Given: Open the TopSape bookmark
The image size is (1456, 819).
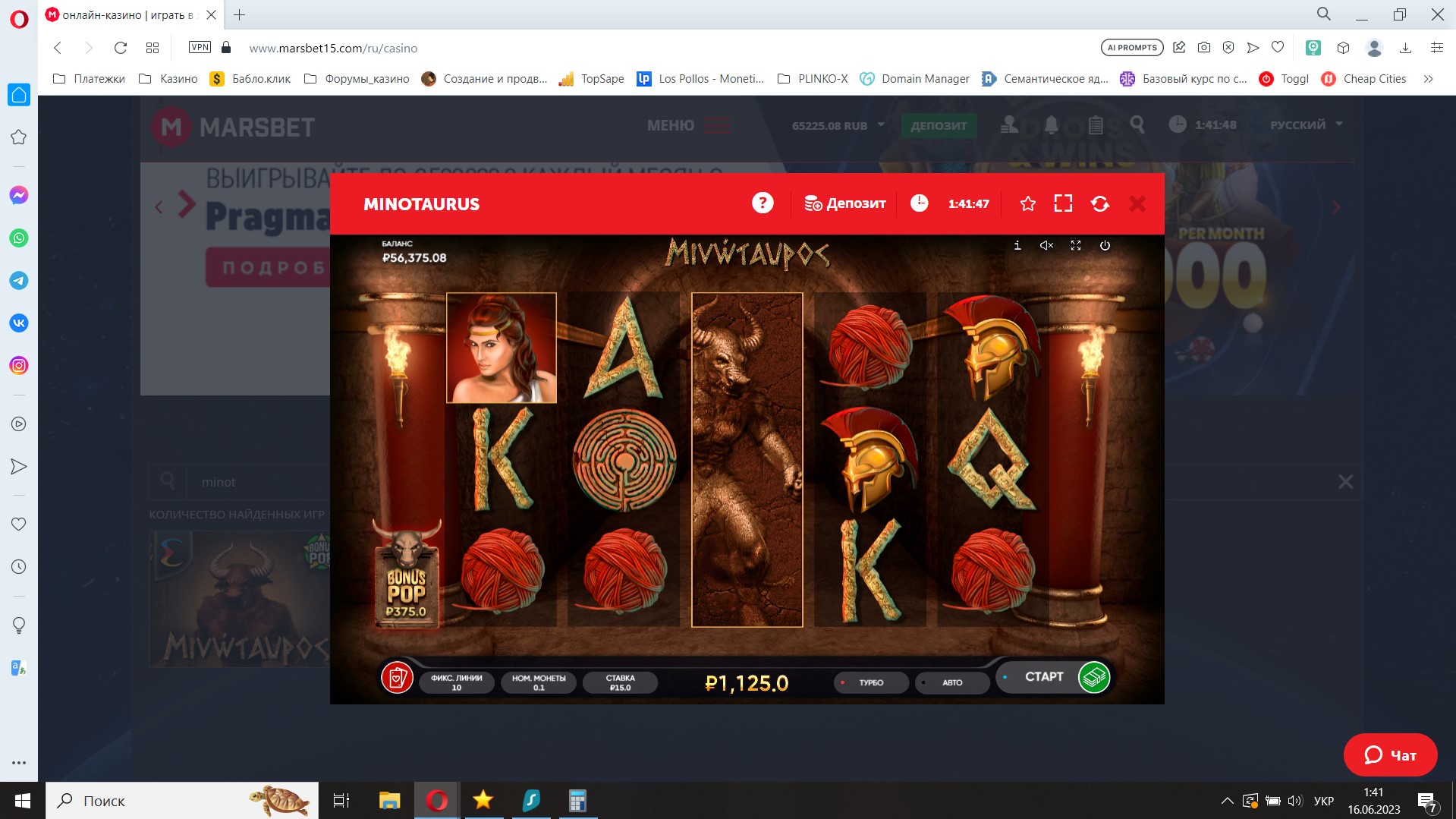Looking at the screenshot, I should pyautogui.click(x=592, y=79).
